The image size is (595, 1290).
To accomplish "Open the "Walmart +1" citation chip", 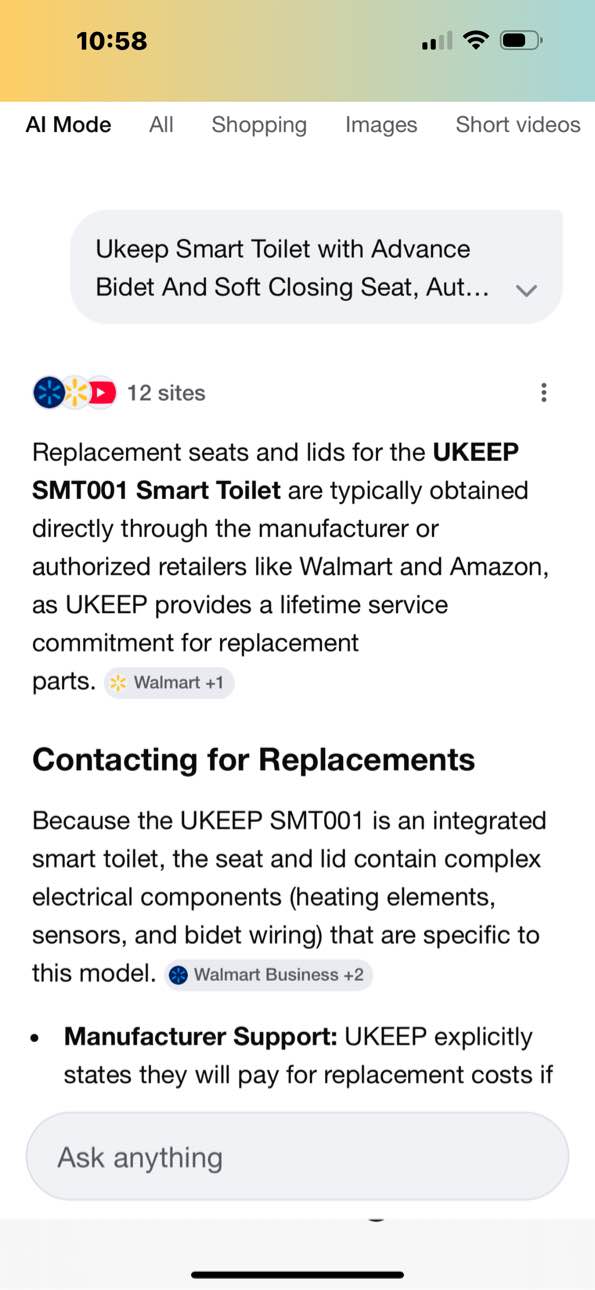I will 168,682.
